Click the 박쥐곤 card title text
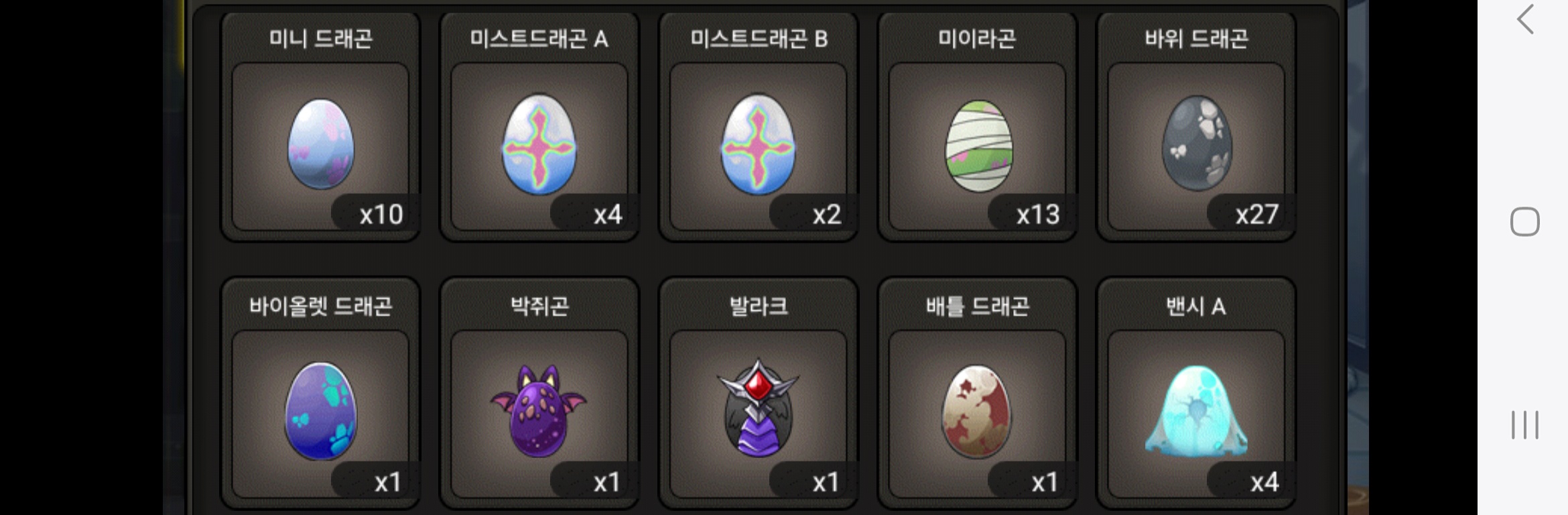1568x515 pixels. [539, 306]
